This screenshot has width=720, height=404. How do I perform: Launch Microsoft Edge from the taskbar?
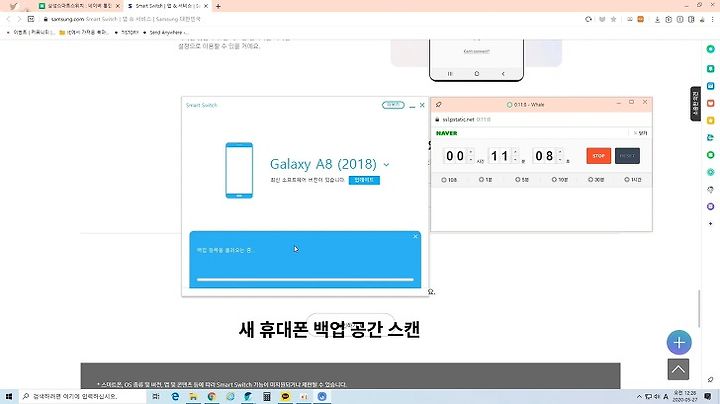(x=175, y=396)
